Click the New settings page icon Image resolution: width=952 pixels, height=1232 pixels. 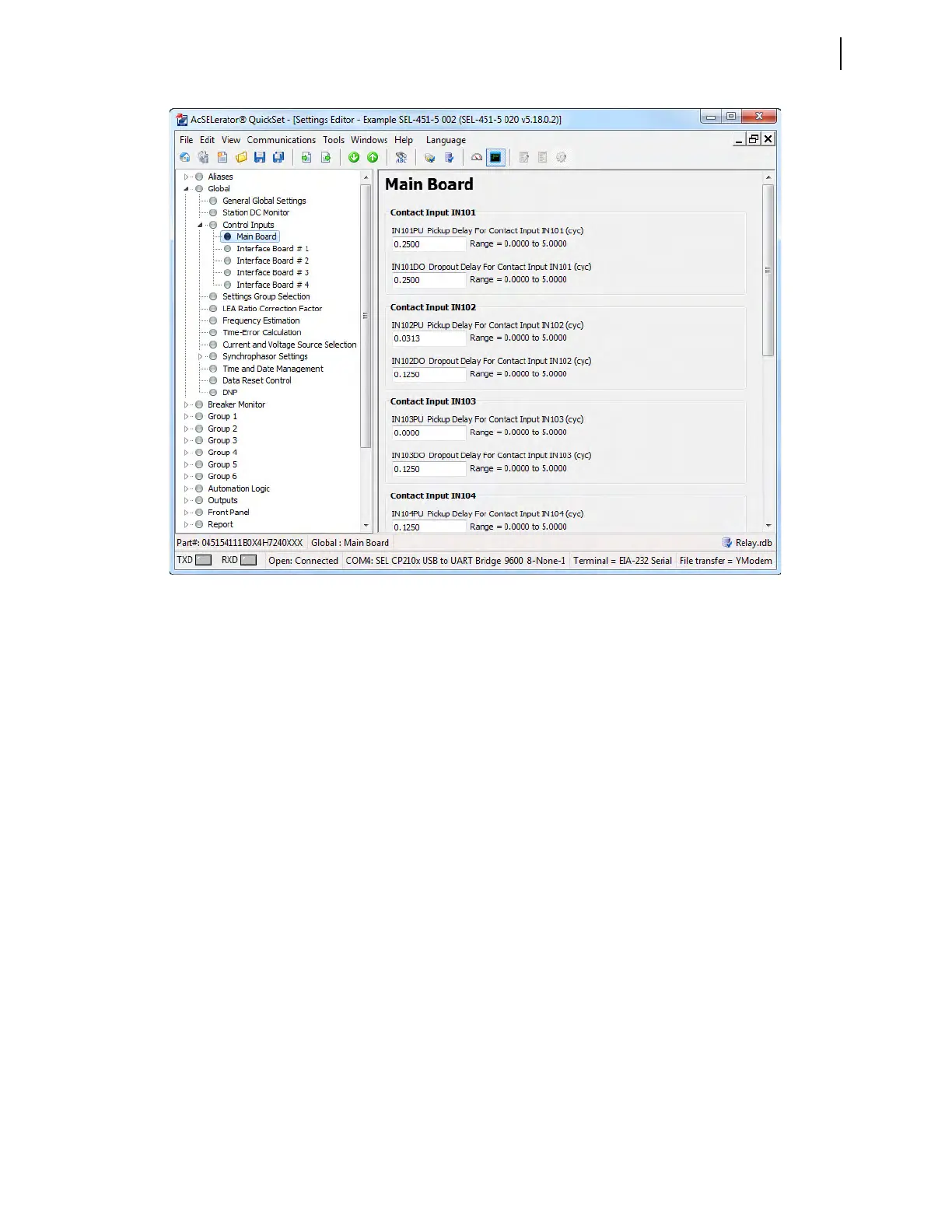click(222, 157)
